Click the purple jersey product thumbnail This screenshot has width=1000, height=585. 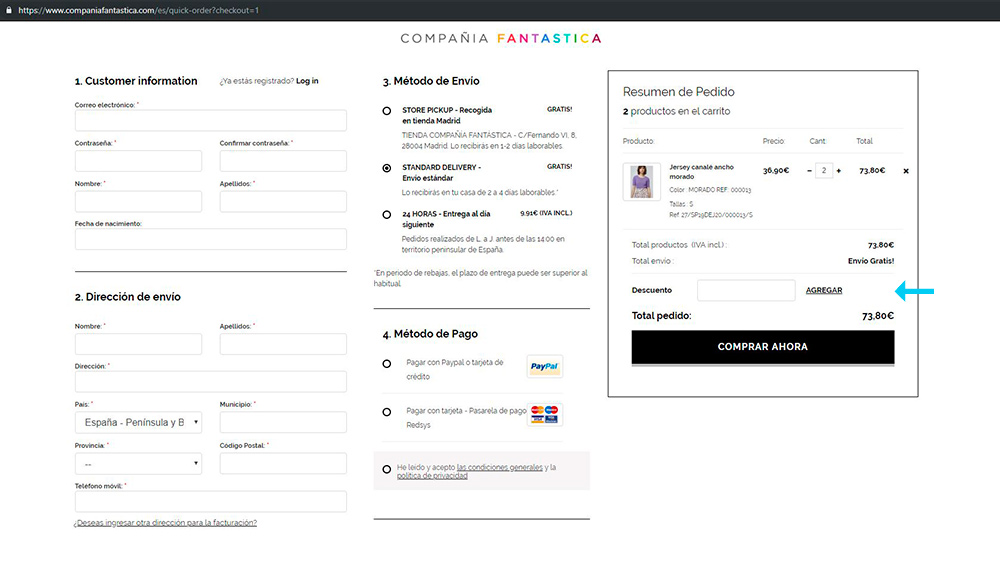point(642,182)
